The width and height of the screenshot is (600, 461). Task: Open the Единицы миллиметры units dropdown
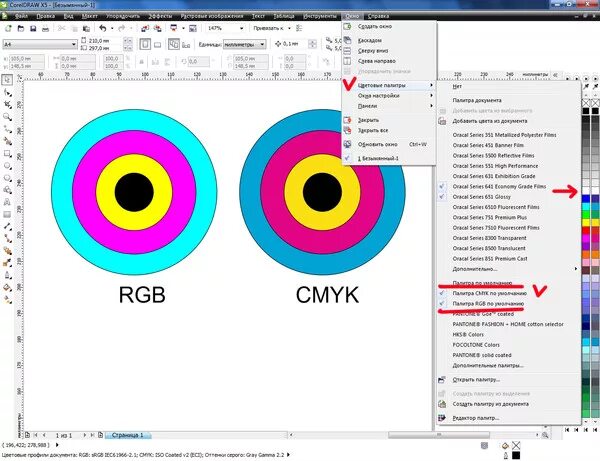click(x=262, y=44)
